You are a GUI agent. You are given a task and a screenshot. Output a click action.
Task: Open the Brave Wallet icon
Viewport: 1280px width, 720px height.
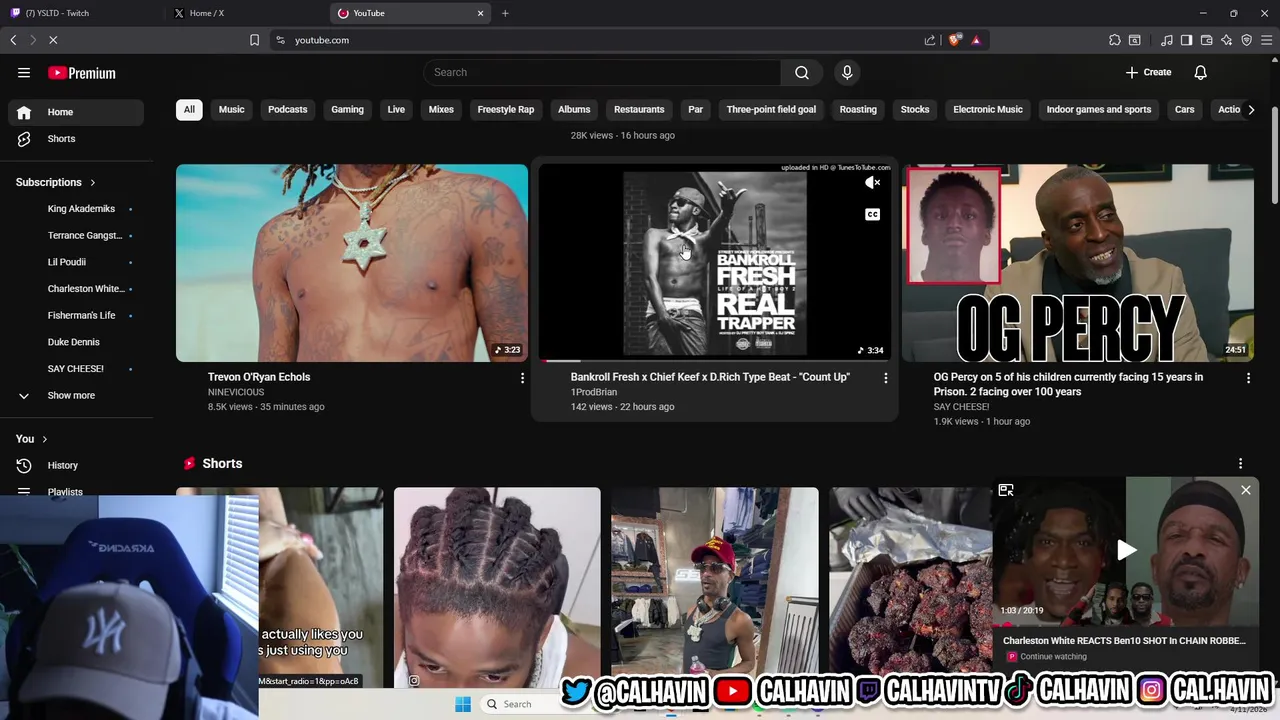[1207, 40]
